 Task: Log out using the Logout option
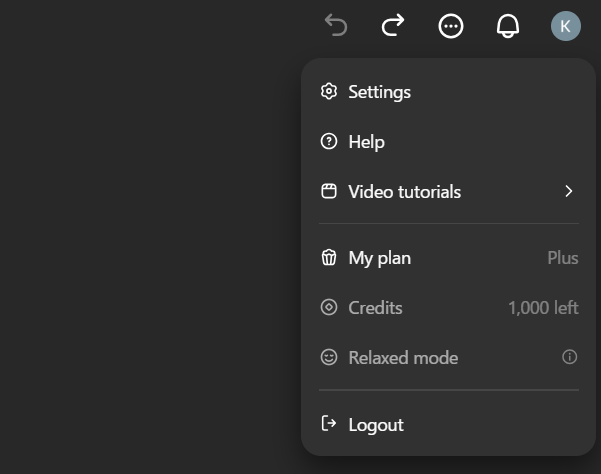point(448,424)
